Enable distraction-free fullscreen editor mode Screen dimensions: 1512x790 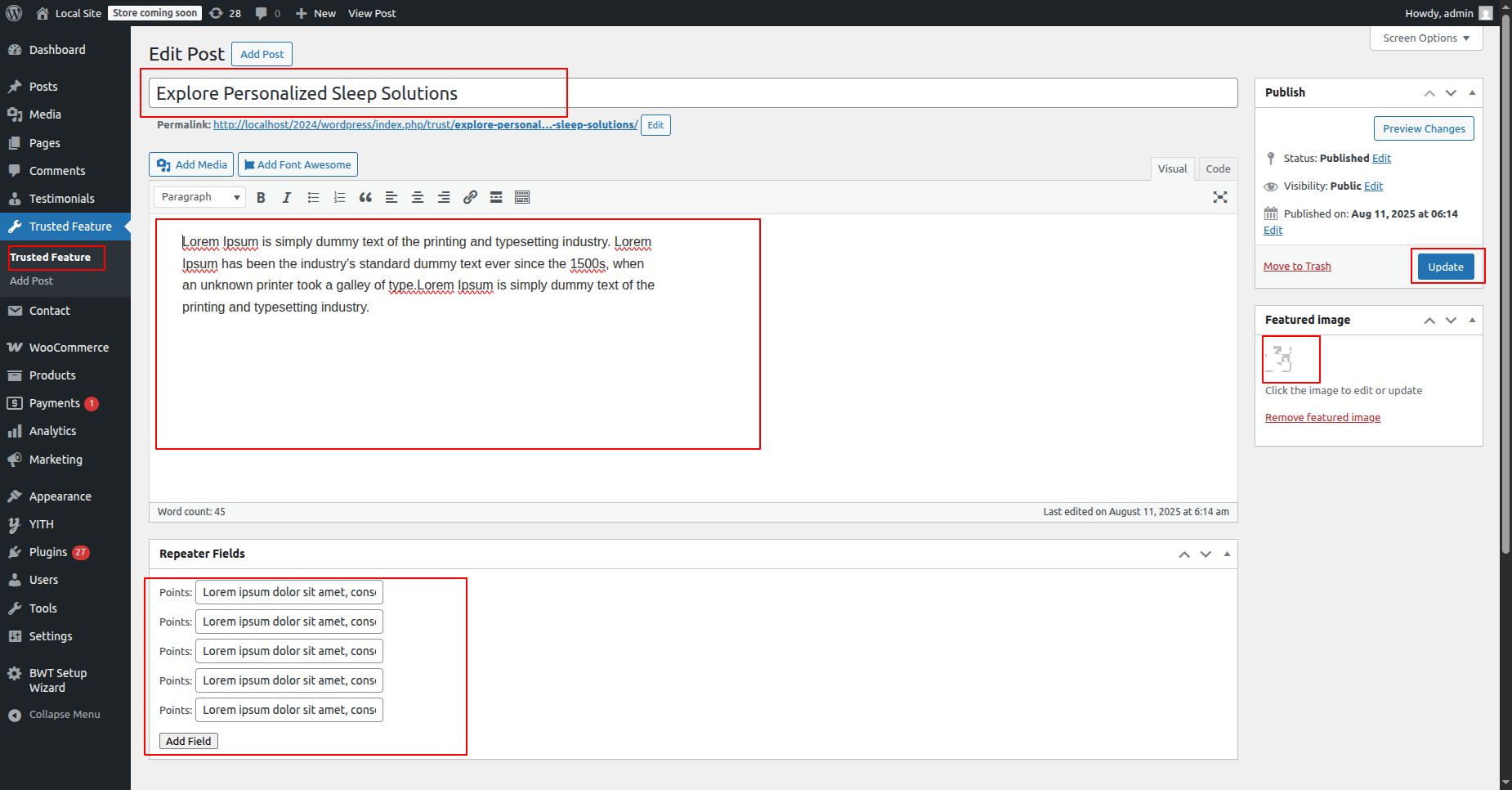[1220, 197]
